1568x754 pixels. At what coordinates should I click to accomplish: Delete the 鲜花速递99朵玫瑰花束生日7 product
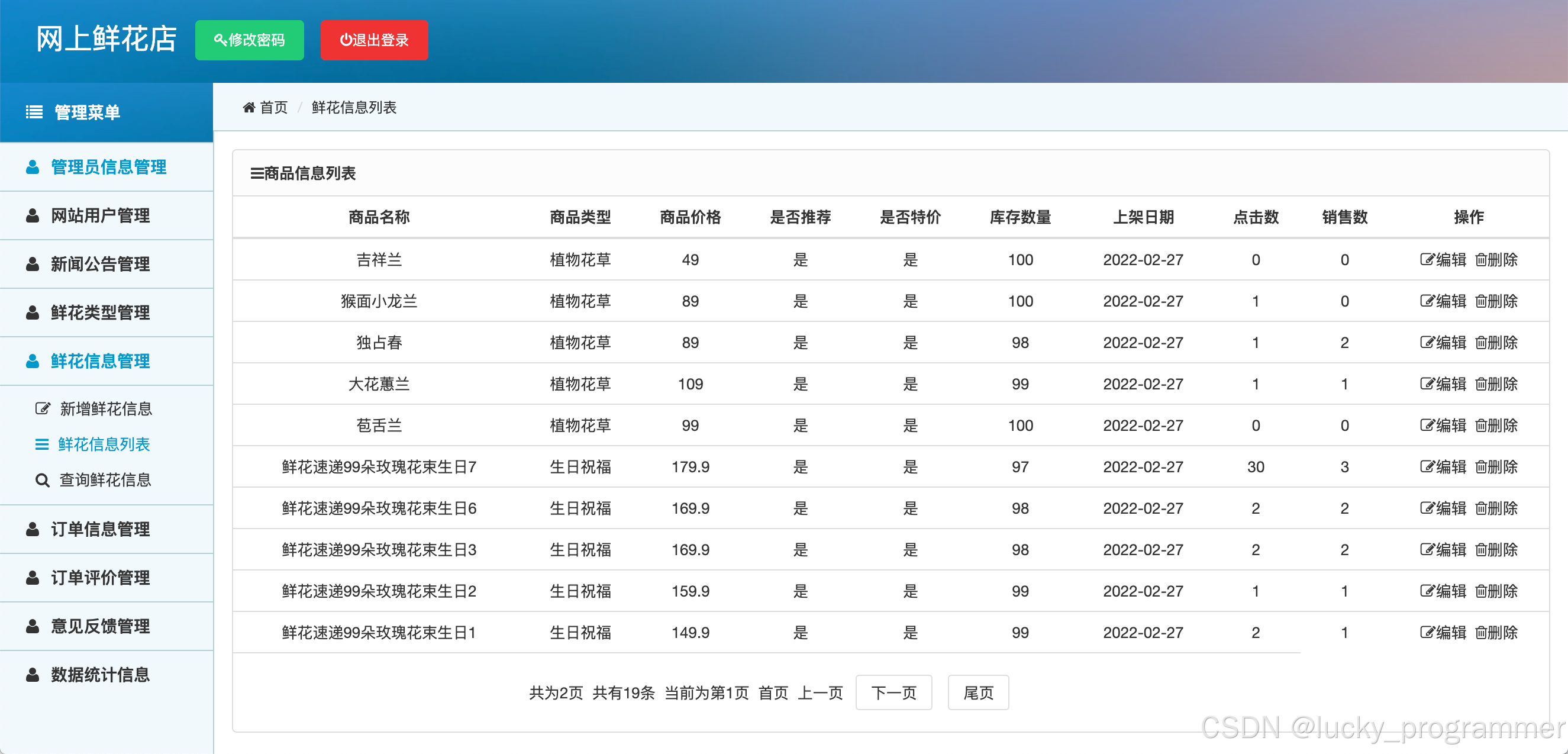click(1497, 467)
